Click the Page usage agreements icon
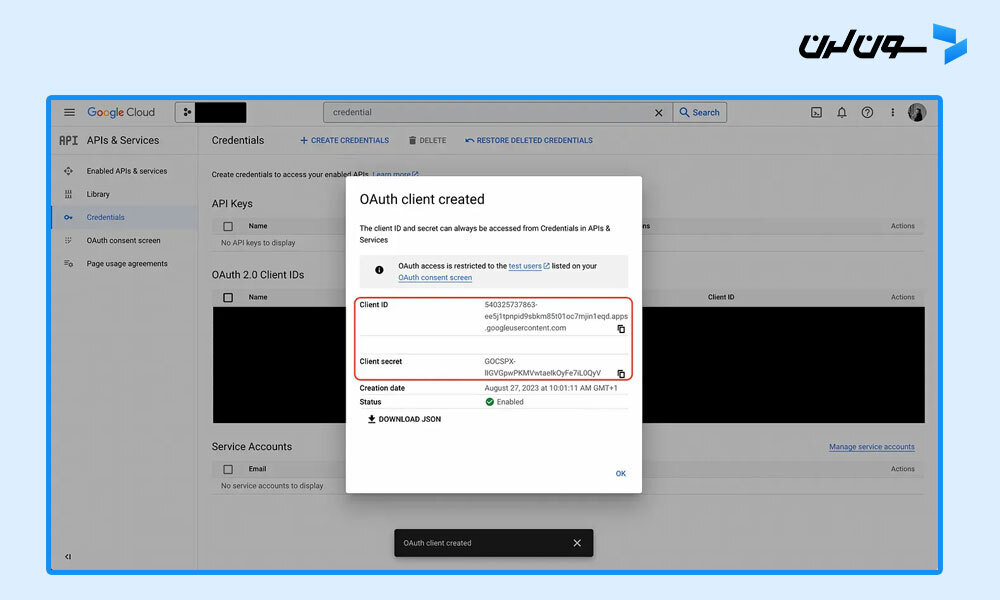The height and width of the screenshot is (600, 1000). [68, 263]
